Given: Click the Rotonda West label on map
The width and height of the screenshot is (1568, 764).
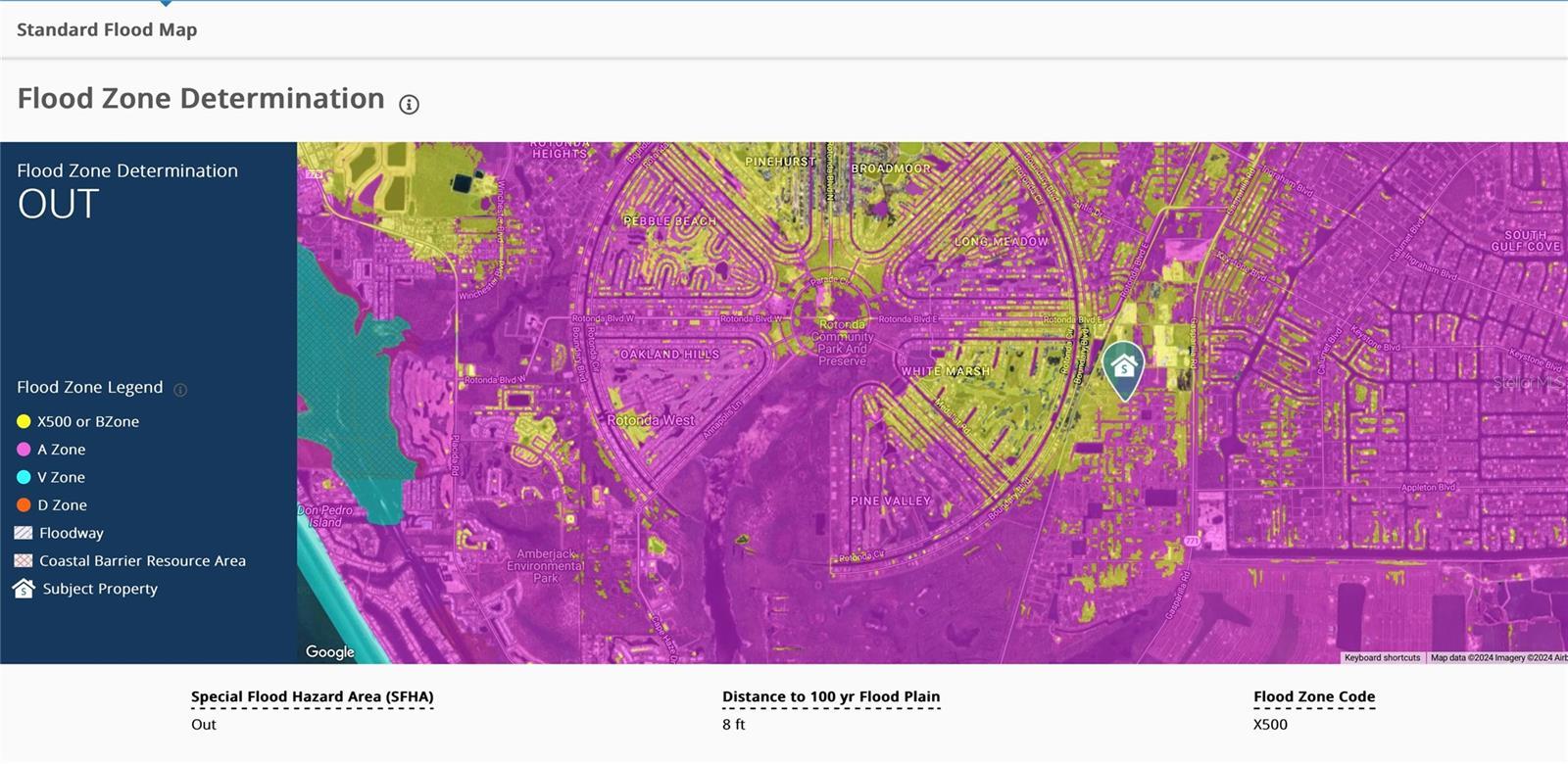Looking at the screenshot, I should 651,420.
